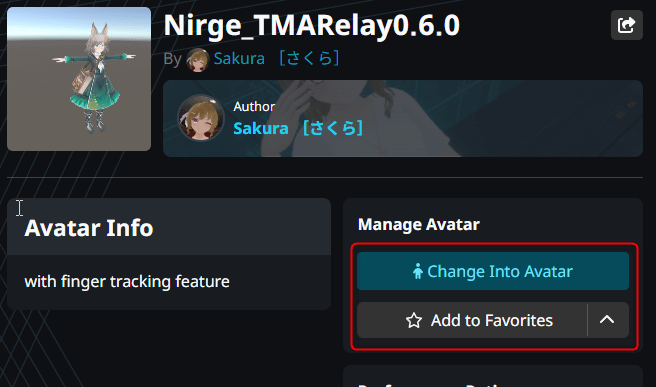
Task: Expand favorites options with the up chevron
Action: pyautogui.click(x=607, y=320)
